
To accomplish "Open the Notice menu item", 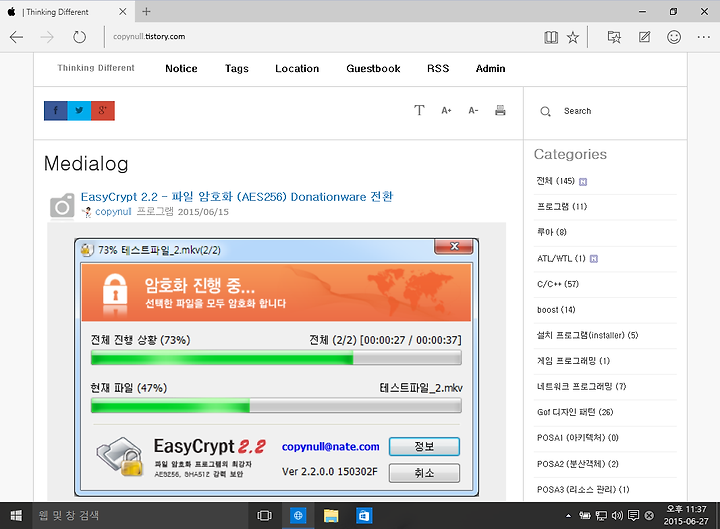I will coord(181,68).
